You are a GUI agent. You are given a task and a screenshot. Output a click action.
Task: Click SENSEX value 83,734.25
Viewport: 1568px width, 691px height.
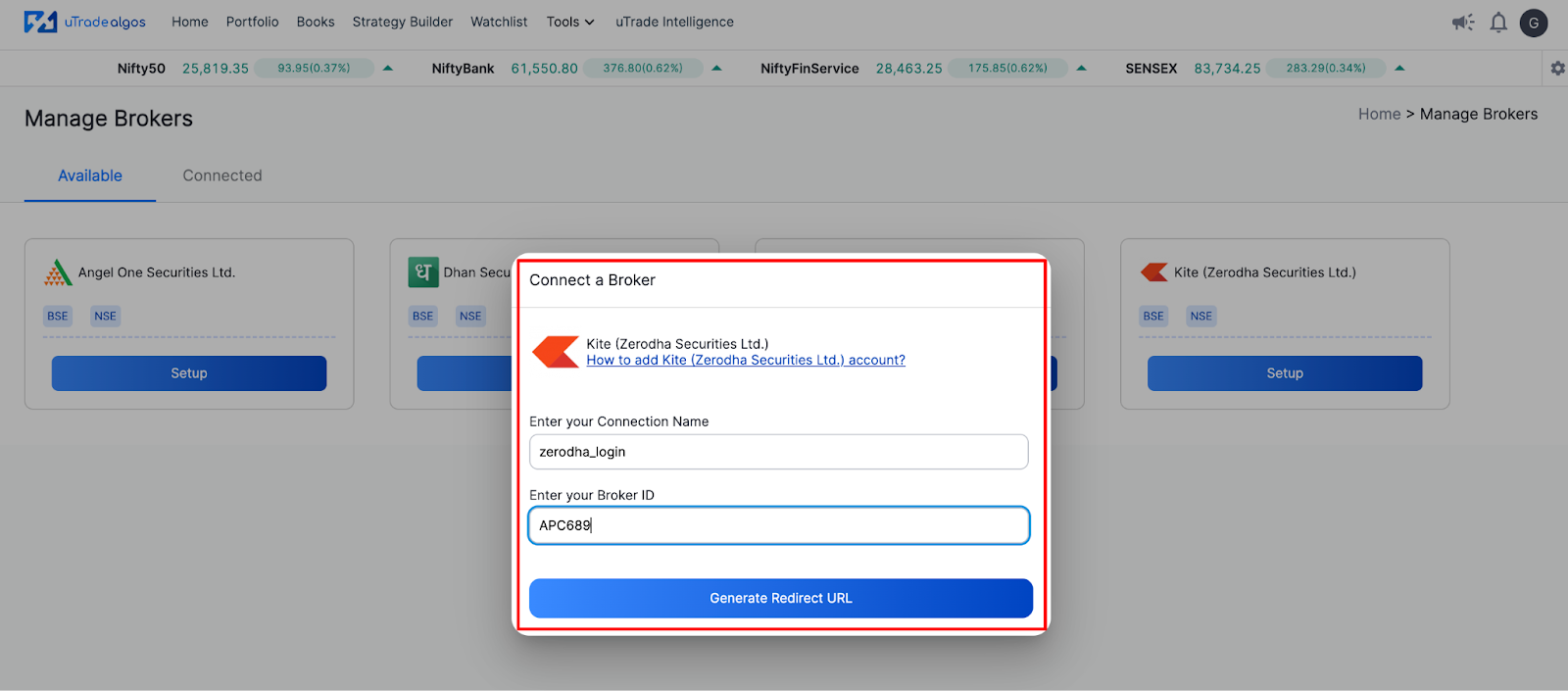(1227, 69)
